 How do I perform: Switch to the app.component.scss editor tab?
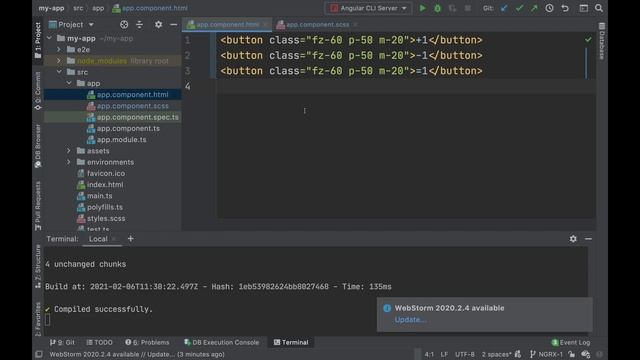(x=318, y=24)
